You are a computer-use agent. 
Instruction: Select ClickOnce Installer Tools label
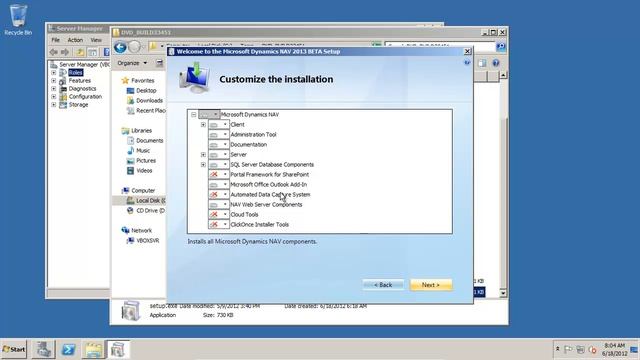point(260,224)
